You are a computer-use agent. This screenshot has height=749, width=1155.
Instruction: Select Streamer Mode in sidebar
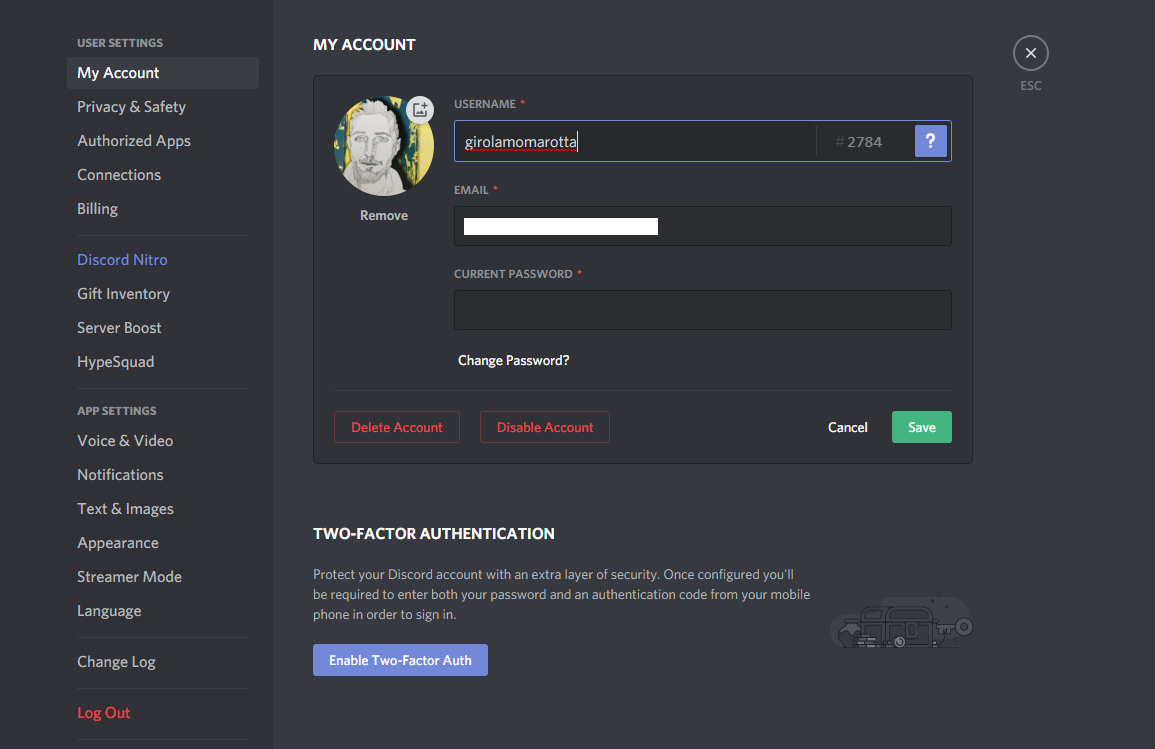tap(129, 577)
